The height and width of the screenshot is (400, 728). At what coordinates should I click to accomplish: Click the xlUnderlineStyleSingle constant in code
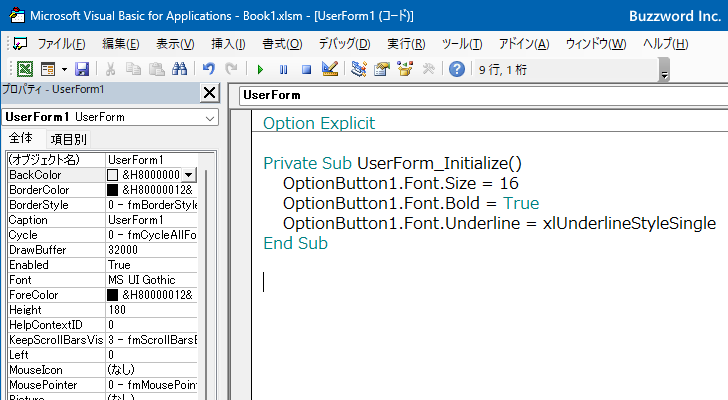630,223
